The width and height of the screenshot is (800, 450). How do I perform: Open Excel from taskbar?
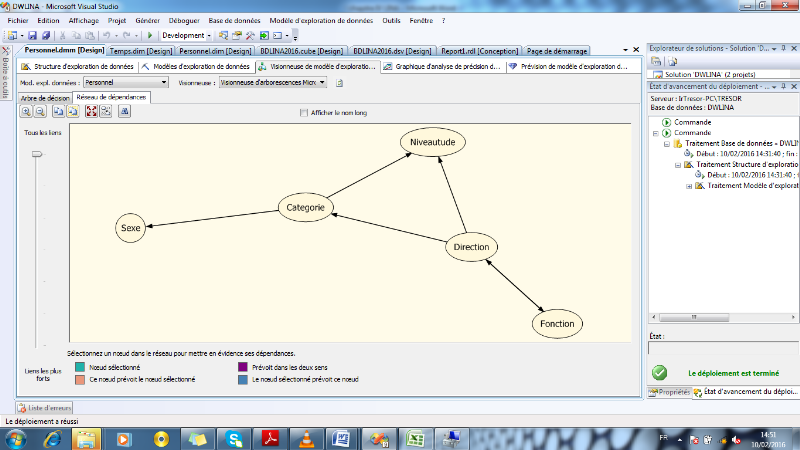click(x=415, y=439)
